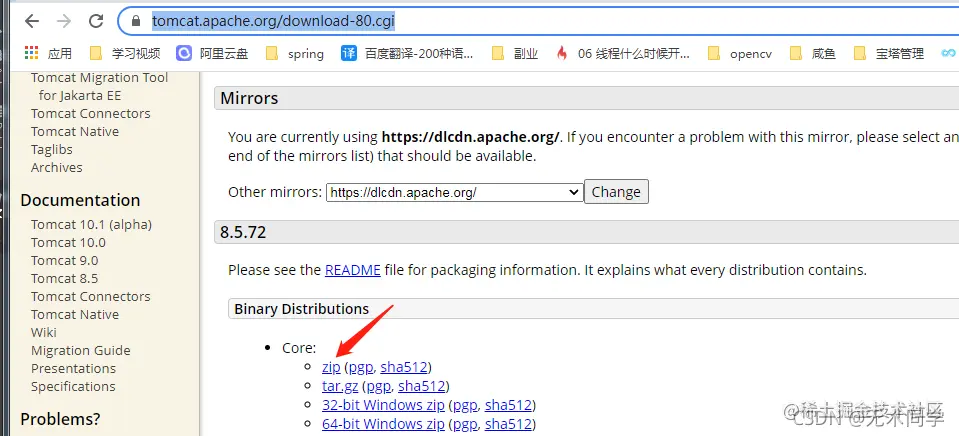Select the Mirrors section heading
Screen dimensions: 959x436
[249, 98]
